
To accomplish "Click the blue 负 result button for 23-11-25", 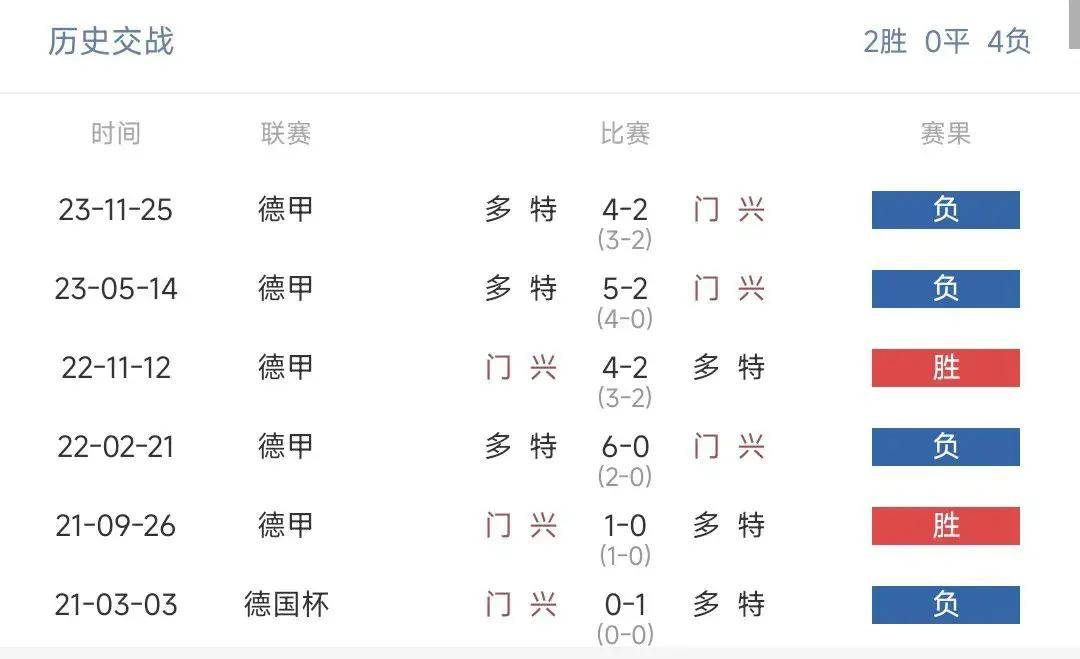I will tap(945, 210).
